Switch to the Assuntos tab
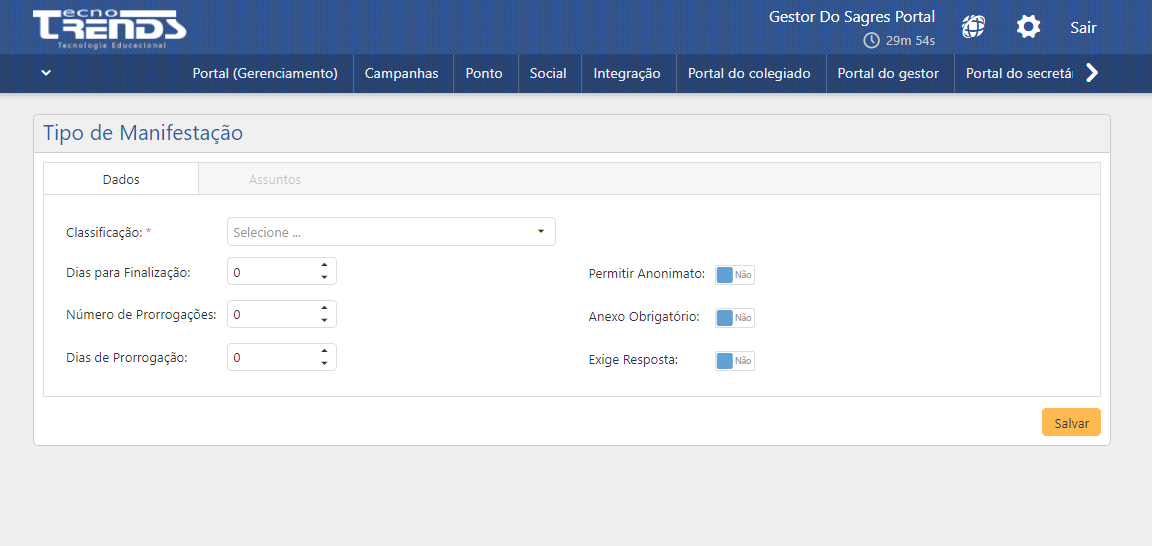The image size is (1152, 546). pos(275,180)
